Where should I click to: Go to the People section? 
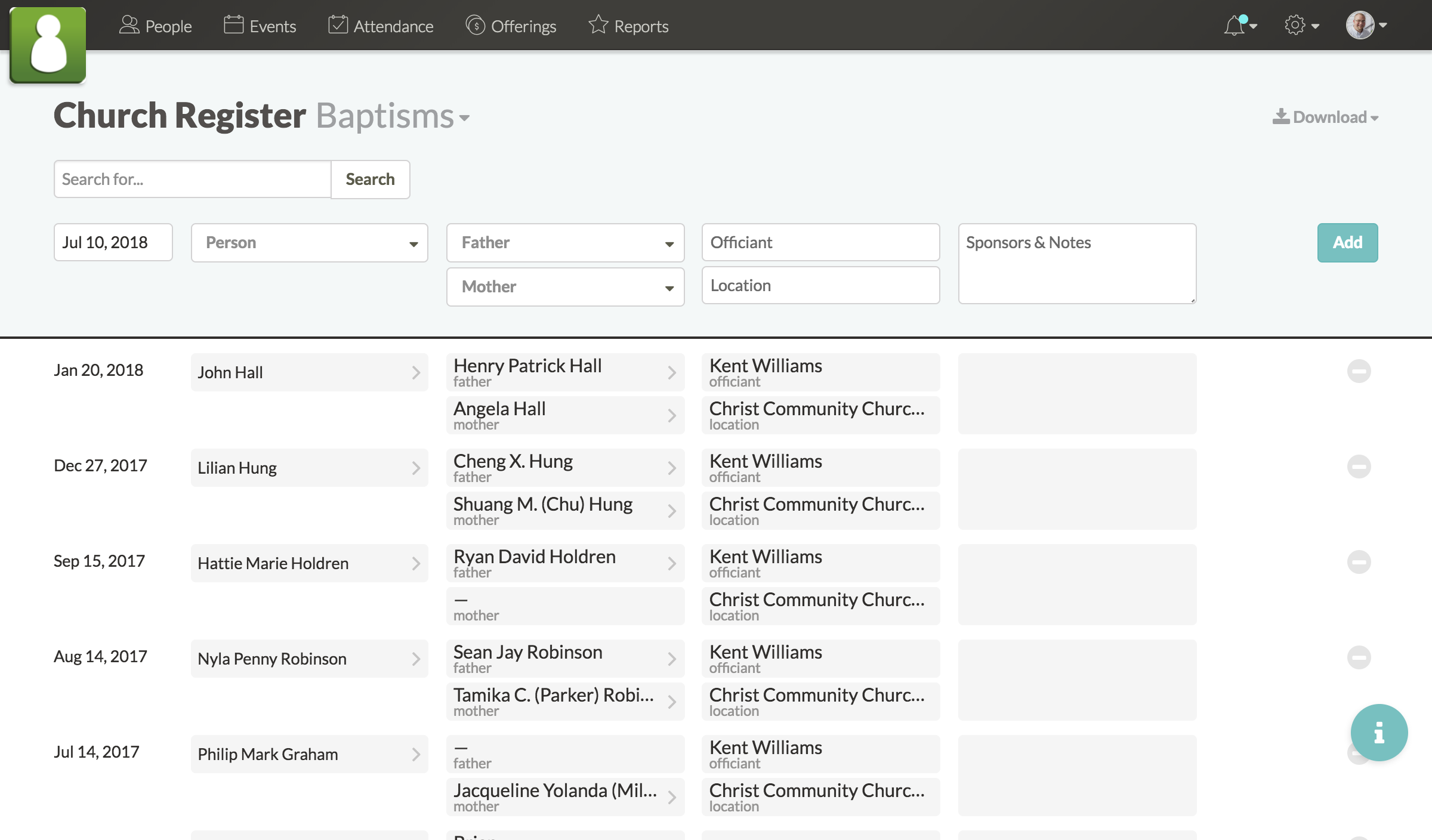(155, 26)
